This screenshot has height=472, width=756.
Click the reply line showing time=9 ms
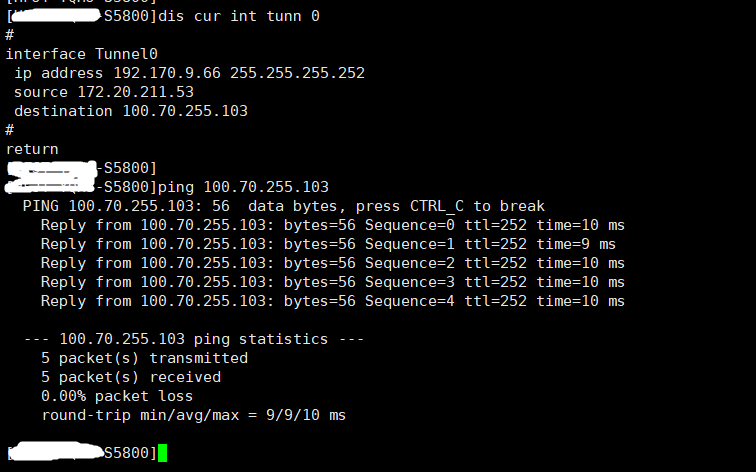pyautogui.click(x=328, y=244)
